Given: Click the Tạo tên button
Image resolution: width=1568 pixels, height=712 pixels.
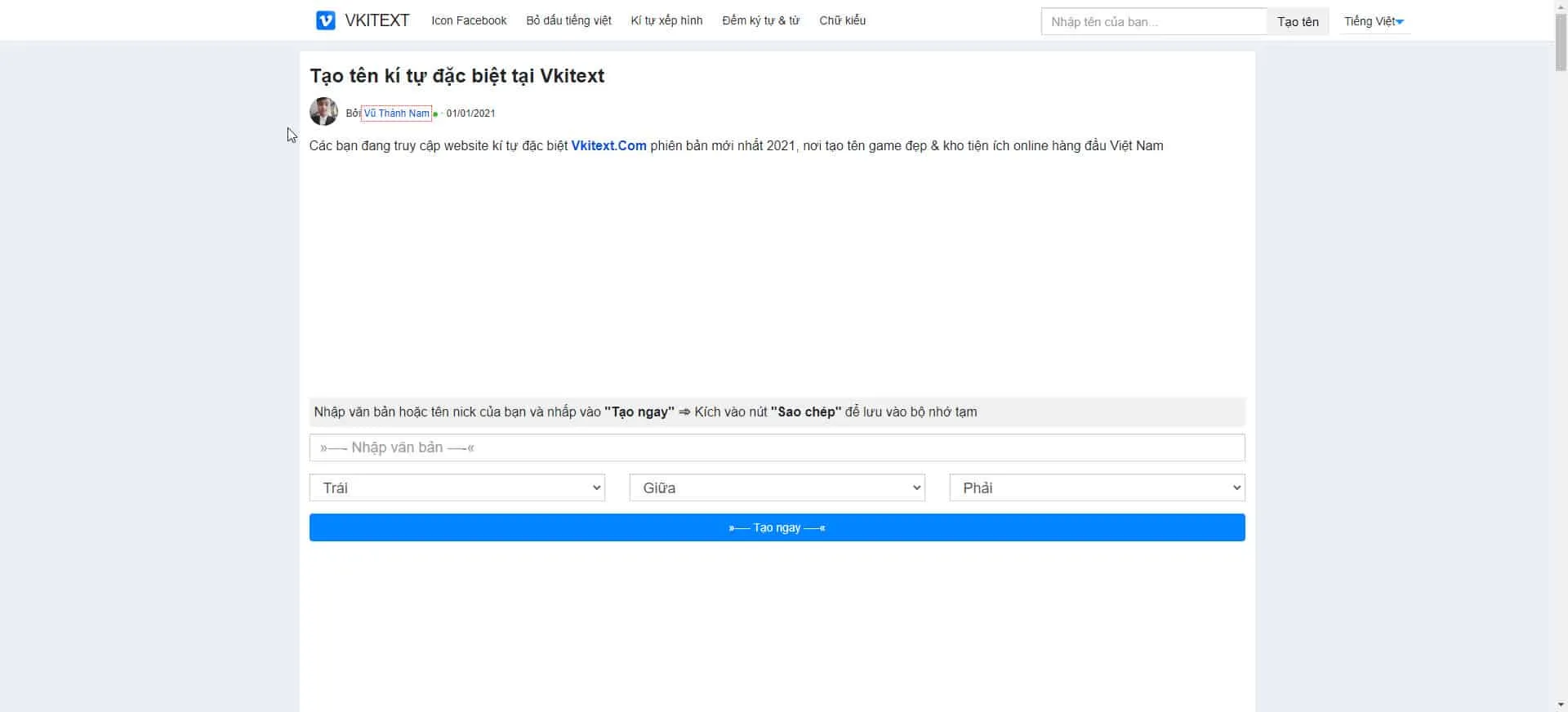Looking at the screenshot, I should tap(1298, 21).
